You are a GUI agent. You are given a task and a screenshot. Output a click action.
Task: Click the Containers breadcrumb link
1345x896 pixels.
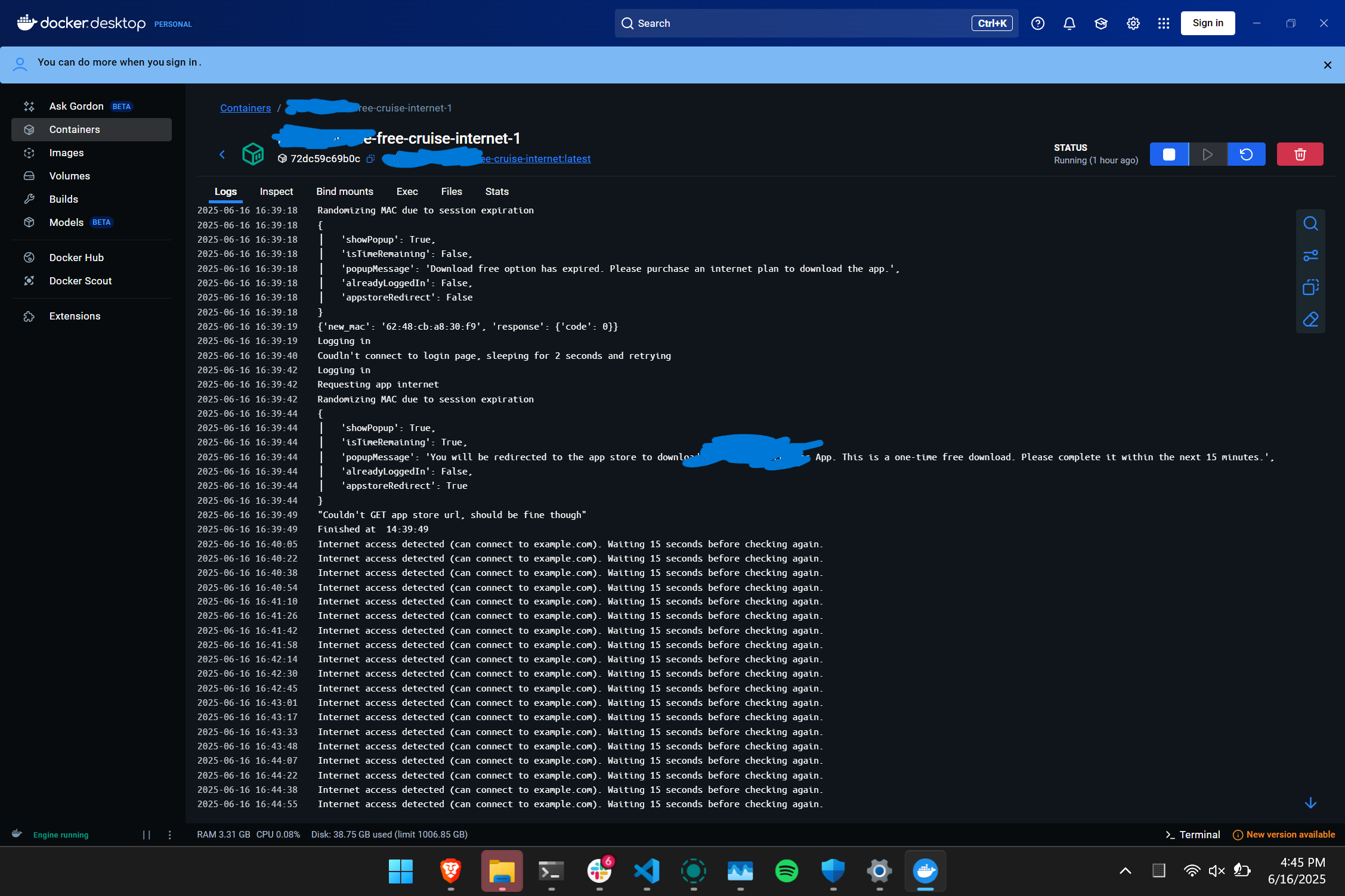pos(245,108)
